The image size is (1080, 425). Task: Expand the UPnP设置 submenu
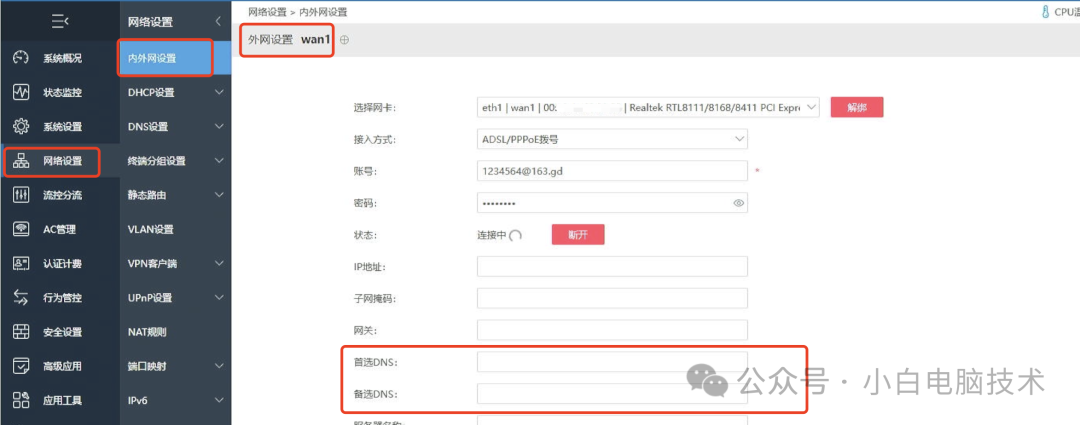point(219,298)
